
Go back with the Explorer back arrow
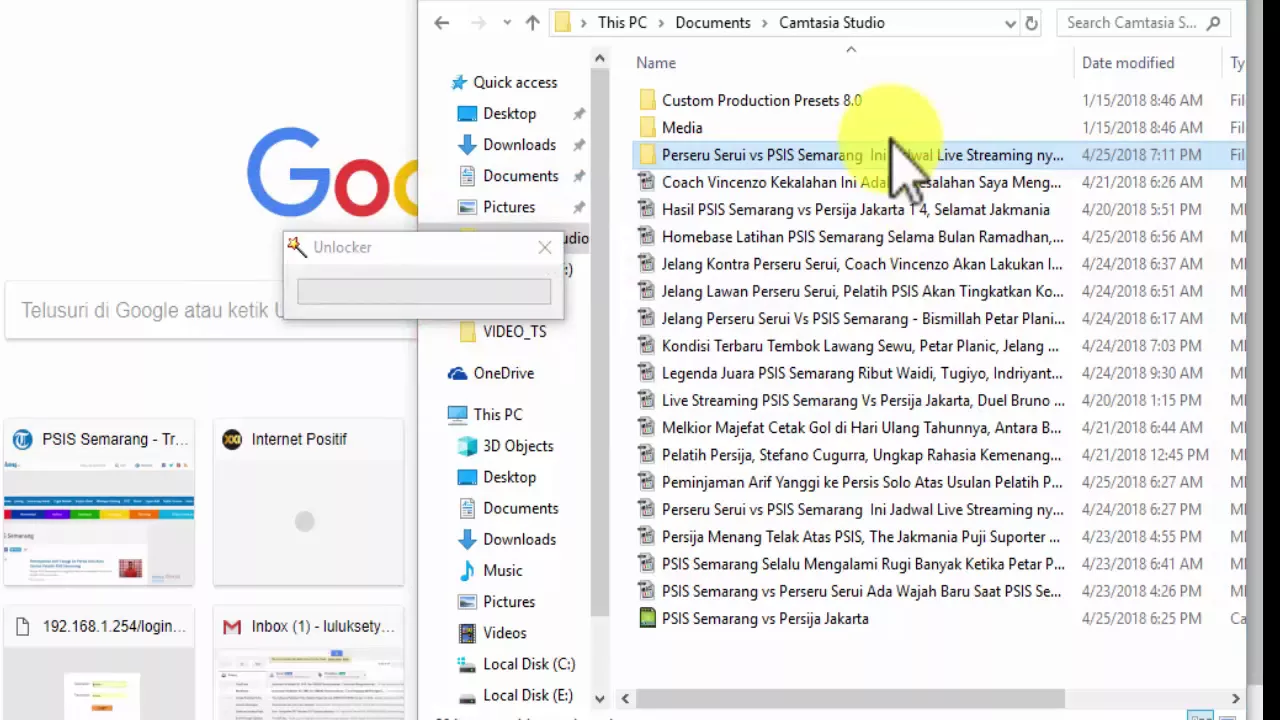coord(442,23)
